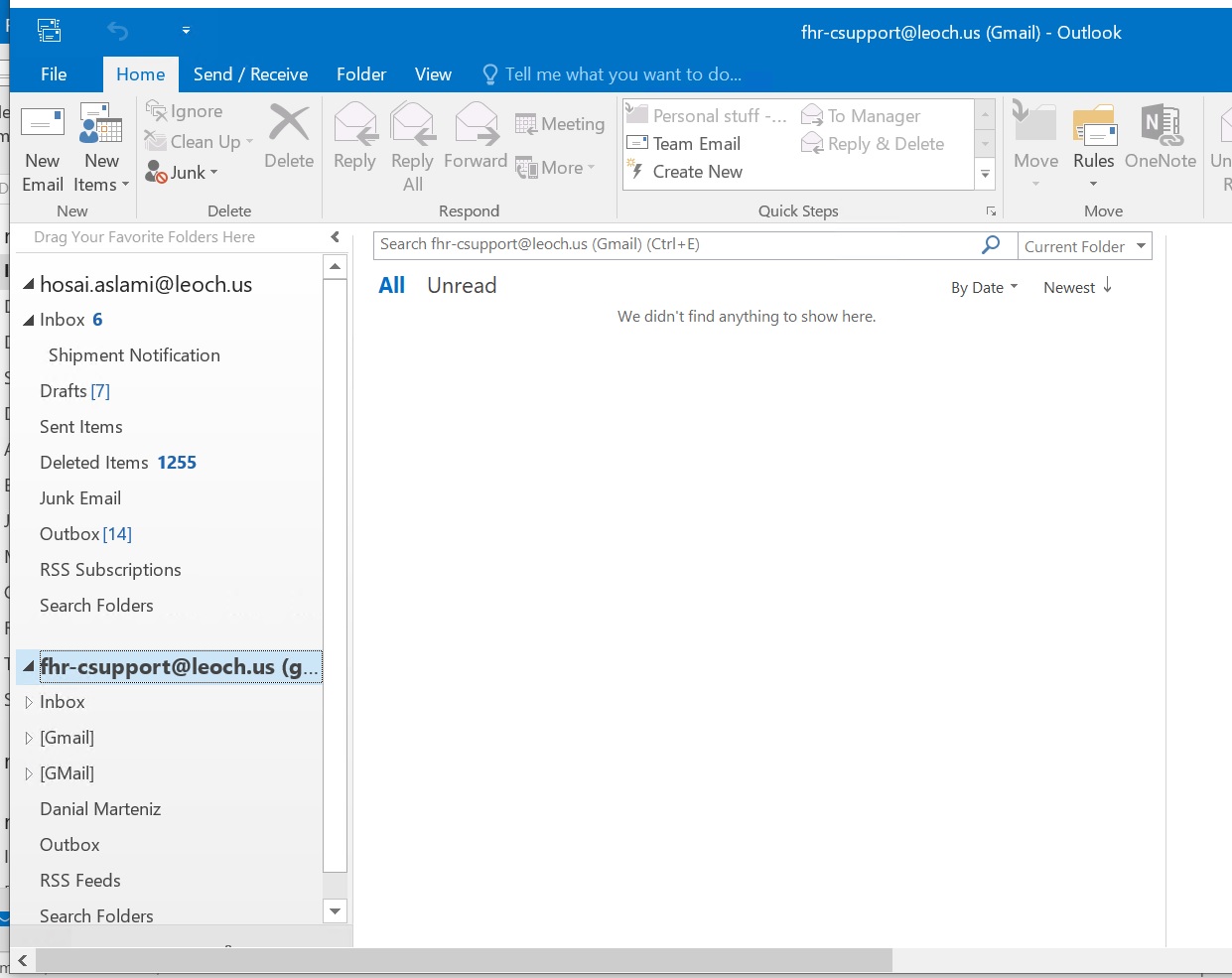The height and width of the screenshot is (978, 1232).
Task: Reply to the selected message
Action: tap(354, 137)
